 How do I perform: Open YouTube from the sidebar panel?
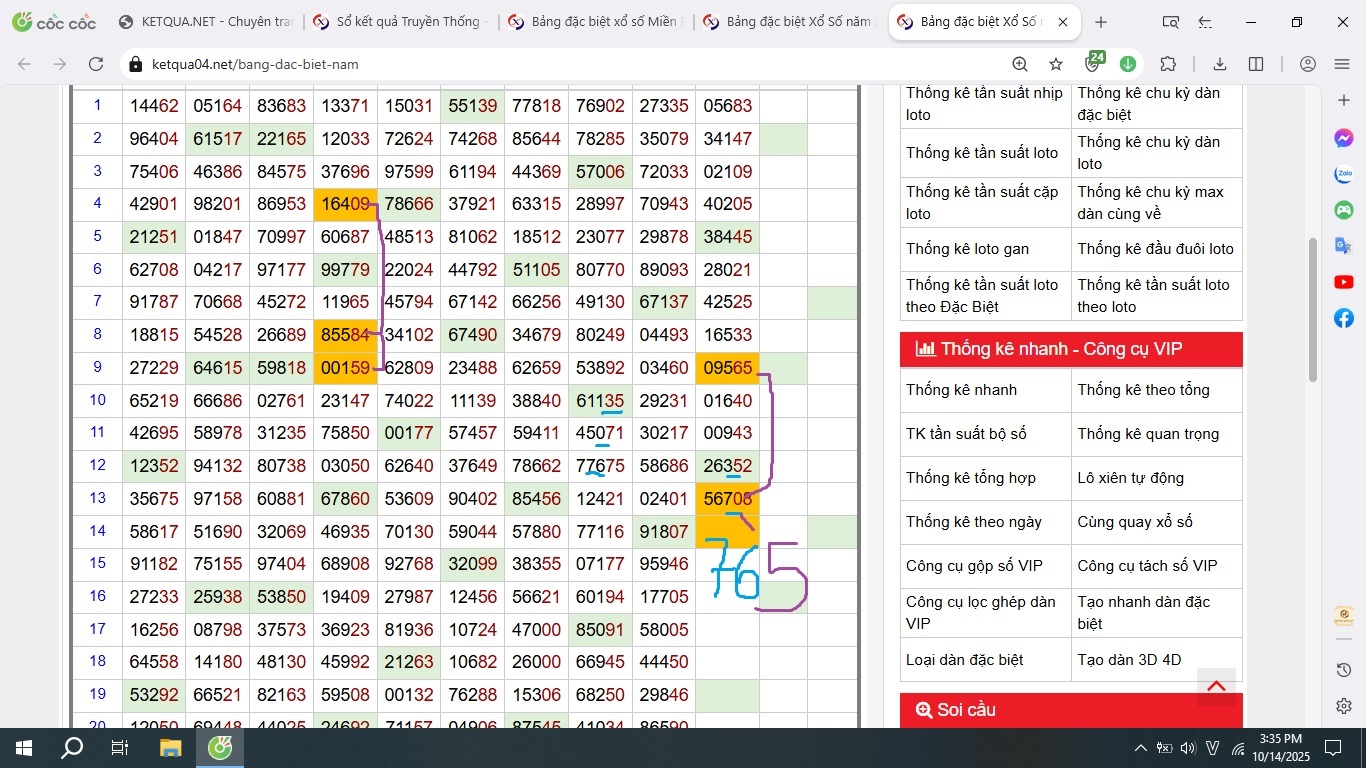[x=1344, y=283]
